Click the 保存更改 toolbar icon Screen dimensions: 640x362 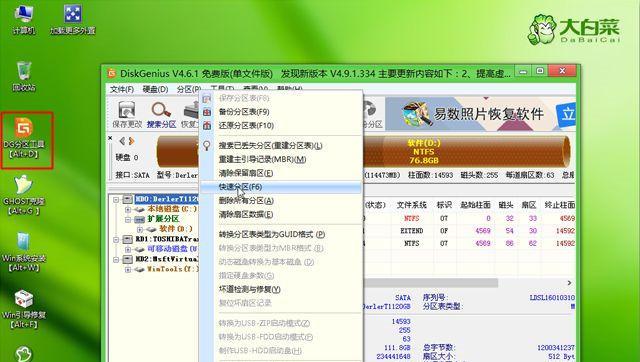[127, 114]
